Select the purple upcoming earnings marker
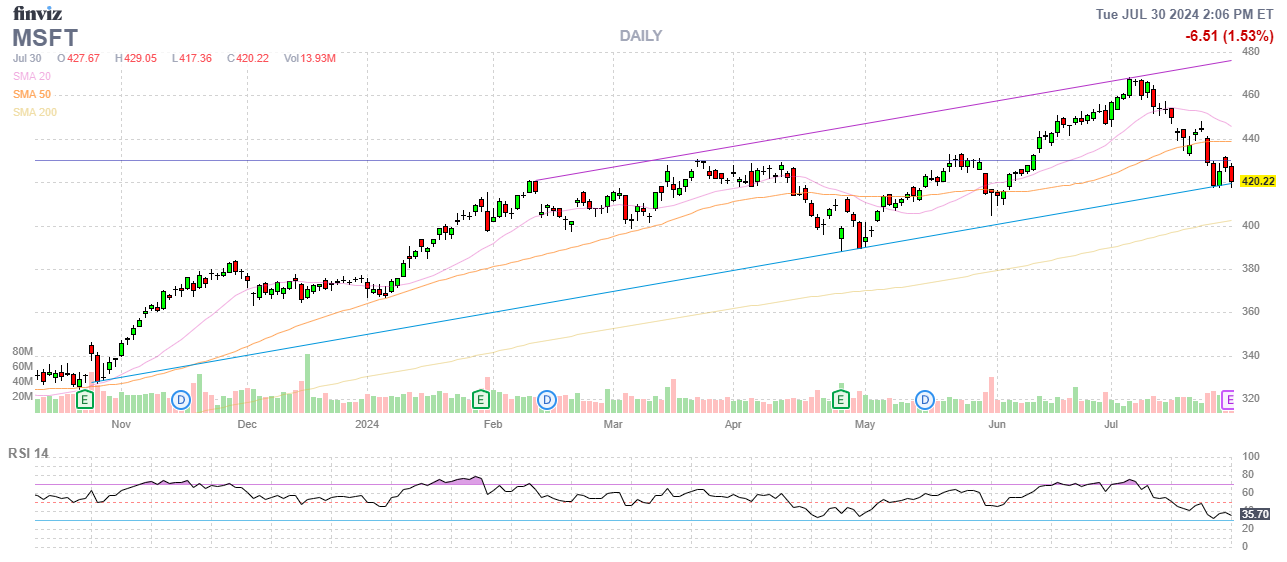 tap(1230, 400)
